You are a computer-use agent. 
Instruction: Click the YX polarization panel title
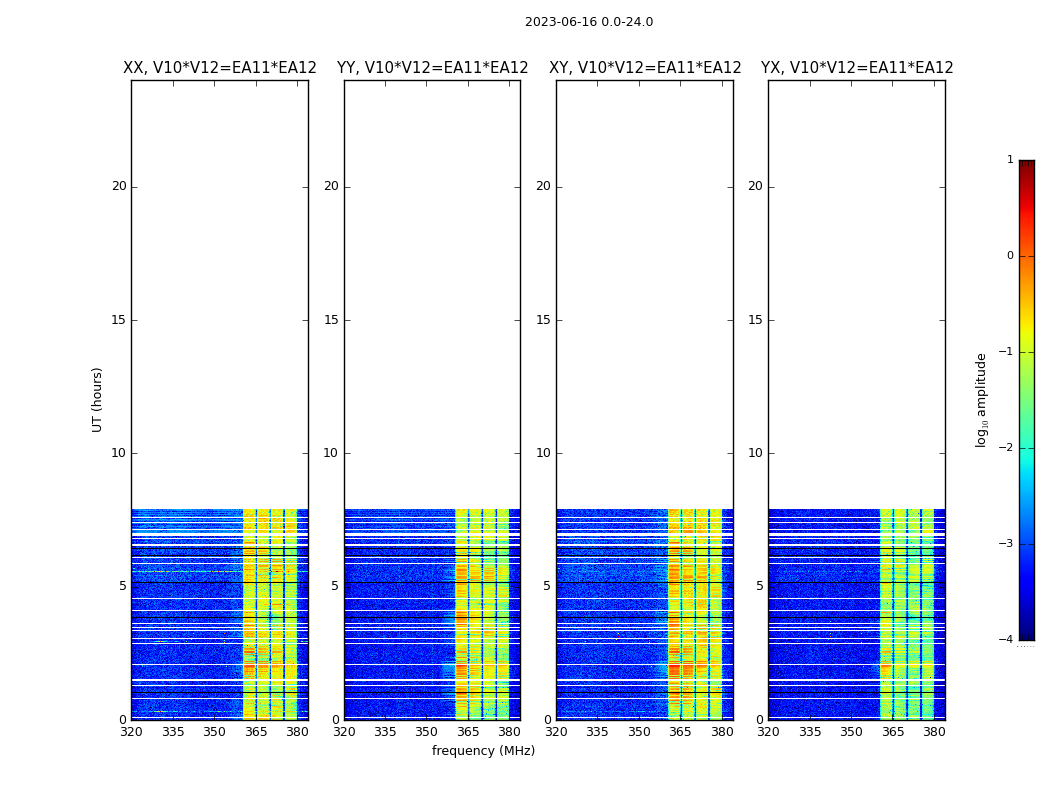[x=857, y=68]
